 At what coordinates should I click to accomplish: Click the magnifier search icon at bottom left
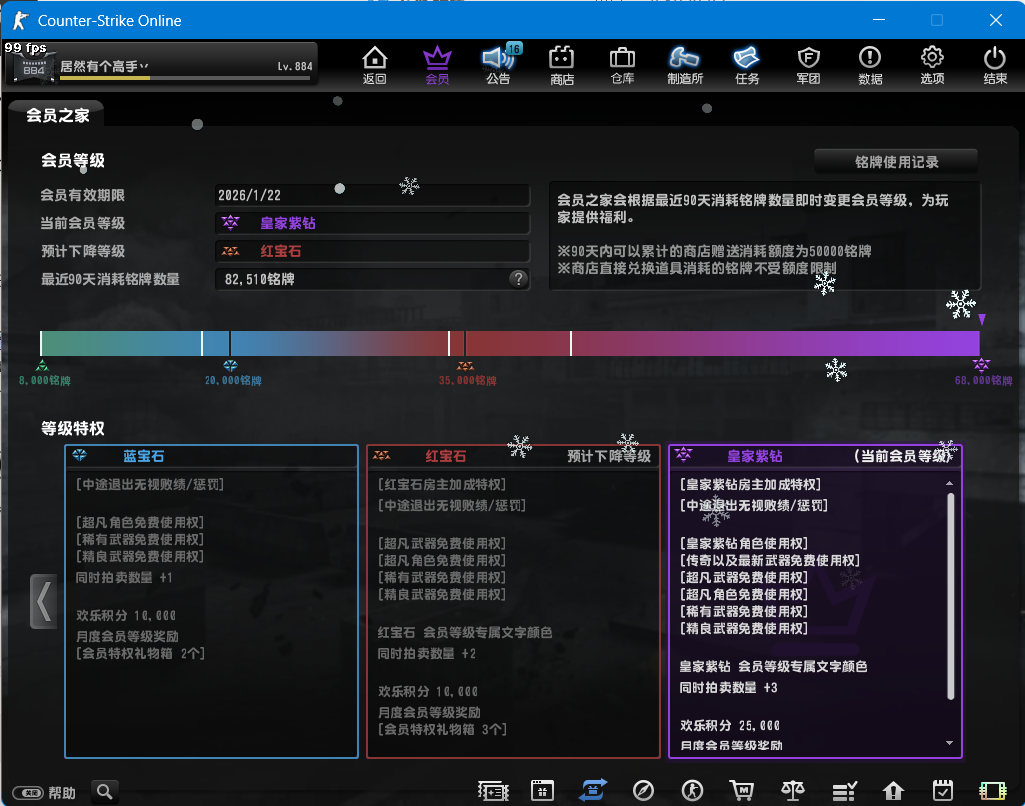pos(105,792)
